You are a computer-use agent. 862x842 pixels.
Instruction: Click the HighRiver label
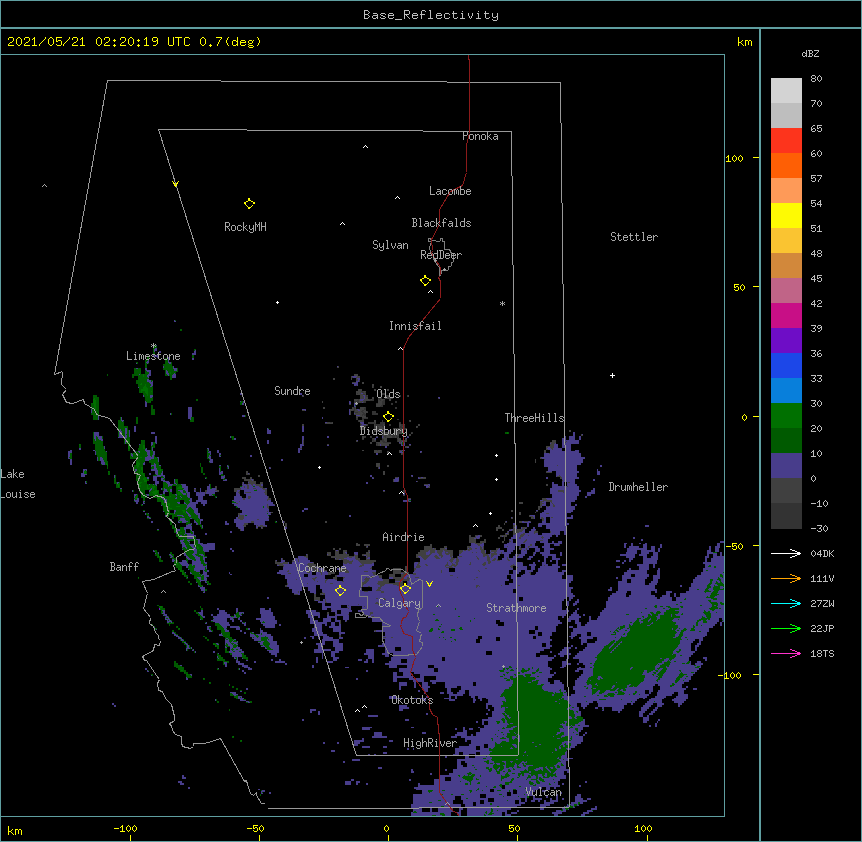tap(430, 743)
